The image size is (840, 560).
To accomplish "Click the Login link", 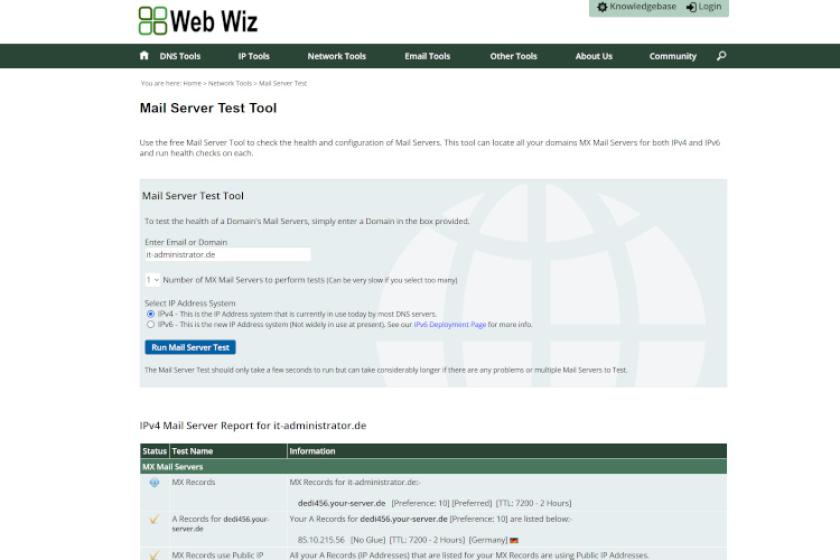I will [710, 6].
